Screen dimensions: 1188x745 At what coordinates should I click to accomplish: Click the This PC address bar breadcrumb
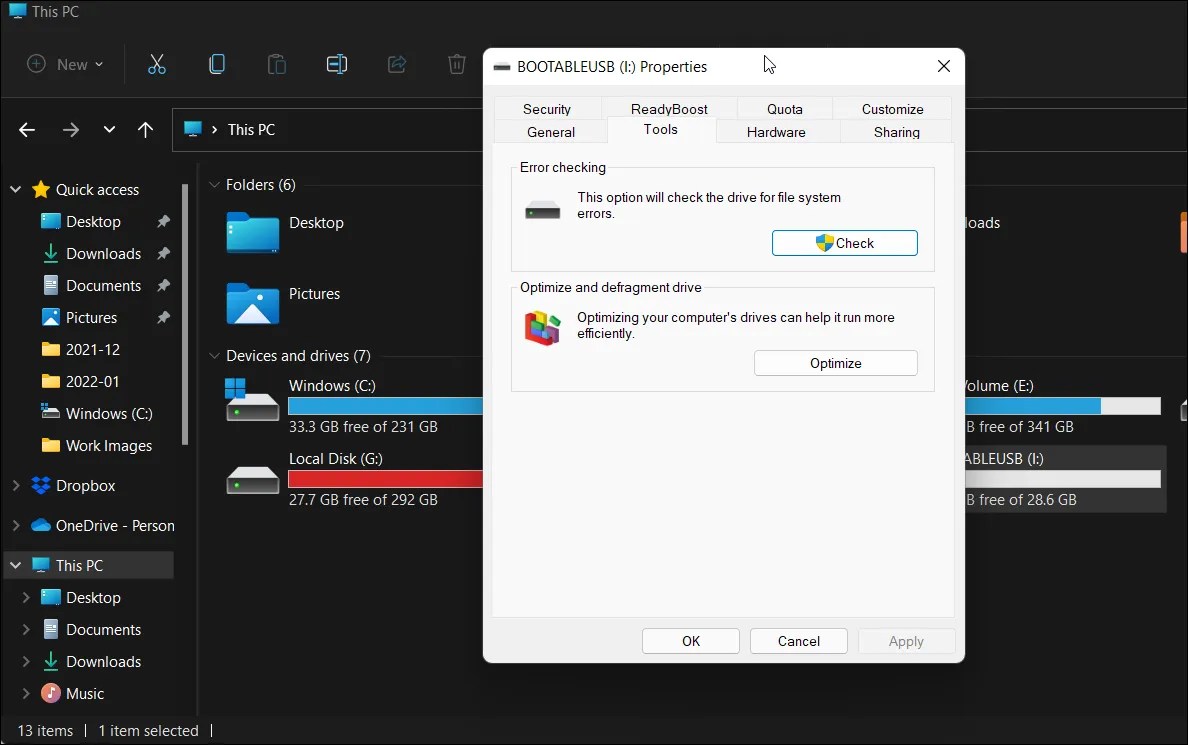coord(251,130)
